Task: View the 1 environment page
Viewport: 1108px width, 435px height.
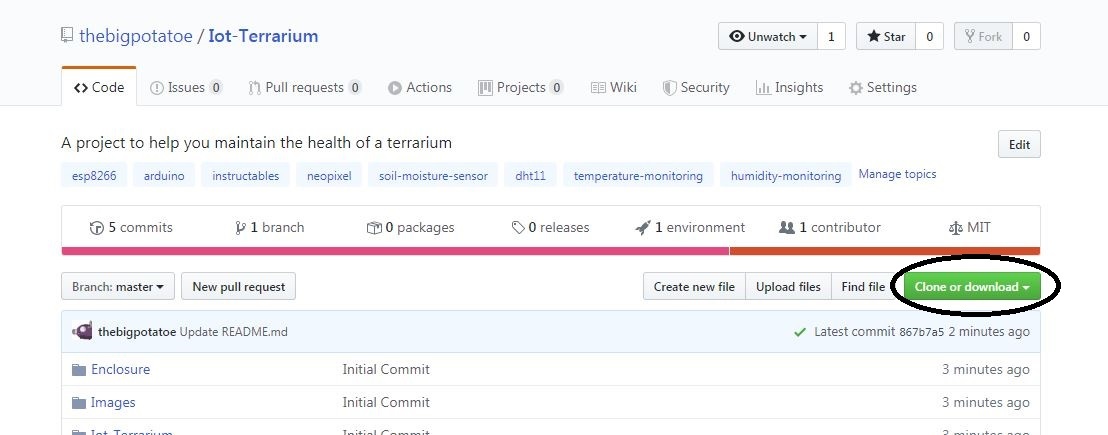Action: click(690, 227)
